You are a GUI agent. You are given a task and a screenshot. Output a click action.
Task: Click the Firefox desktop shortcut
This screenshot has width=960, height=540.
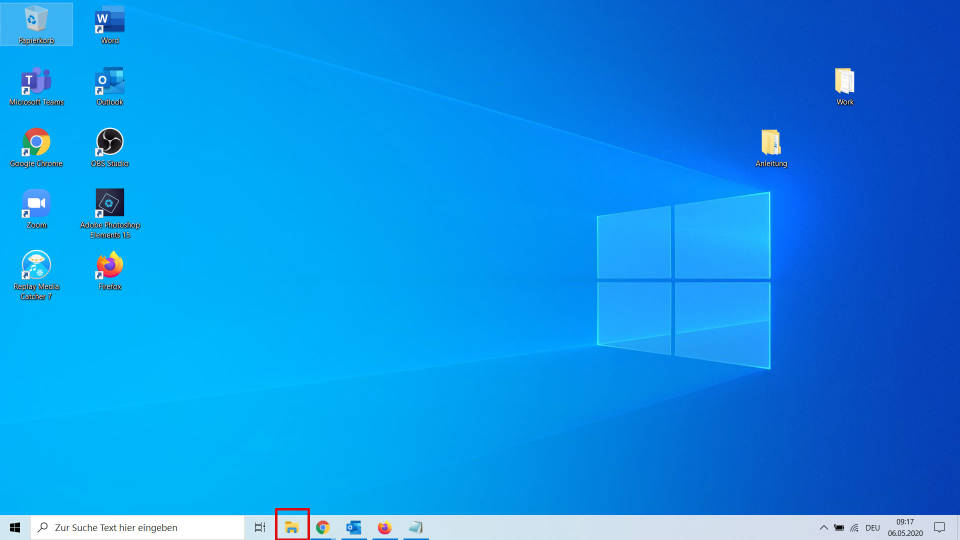pos(109,266)
